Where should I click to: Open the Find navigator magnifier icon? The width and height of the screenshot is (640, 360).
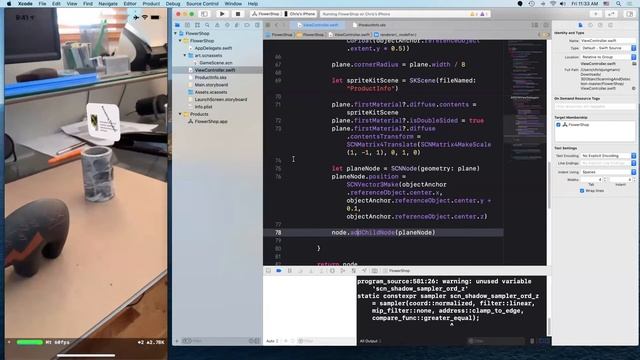click(x=207, y=25)
